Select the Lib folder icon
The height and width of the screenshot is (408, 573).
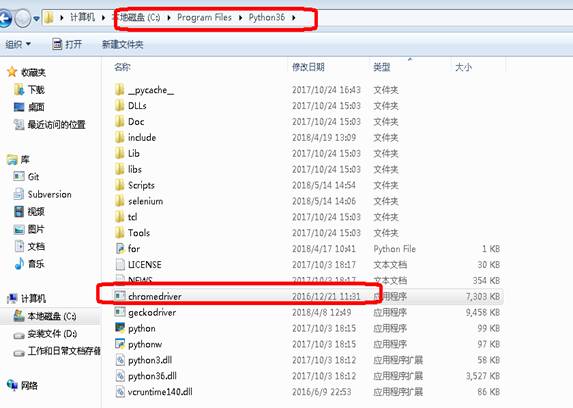tap(119, 153)
